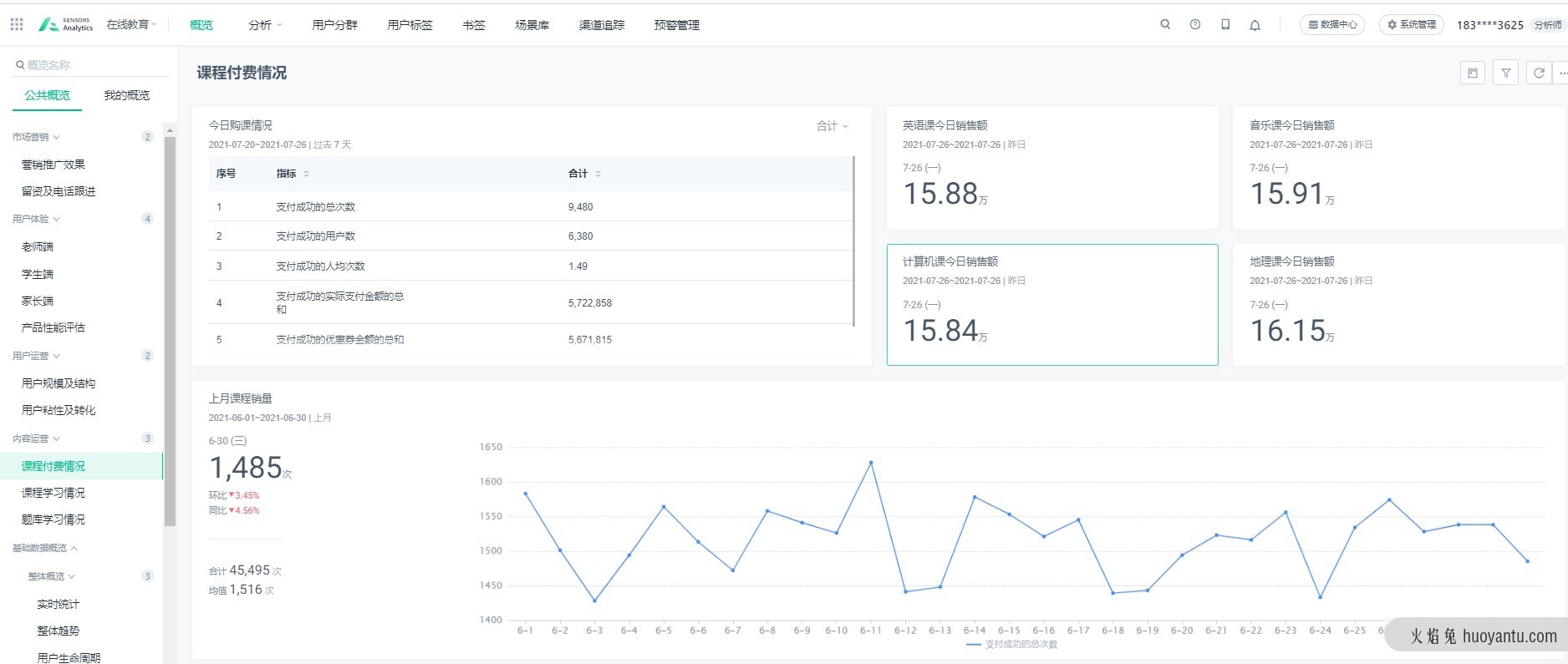The height and width of the screenshot is (664, 1568).
Task: Click the sidebar vertical scrollbar
Action: (171, 331)
